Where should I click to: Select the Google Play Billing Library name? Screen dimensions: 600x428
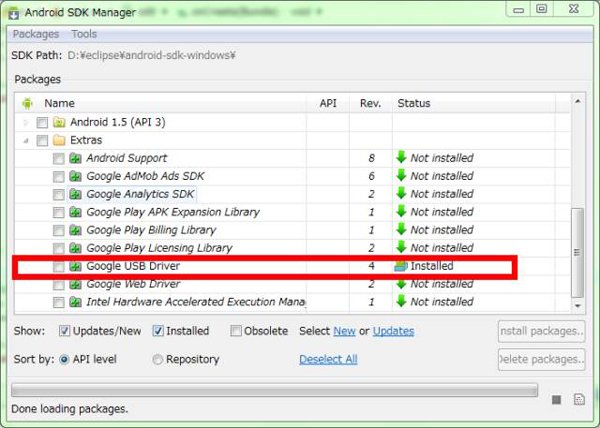pyautogui.click(x=151, y=230)
